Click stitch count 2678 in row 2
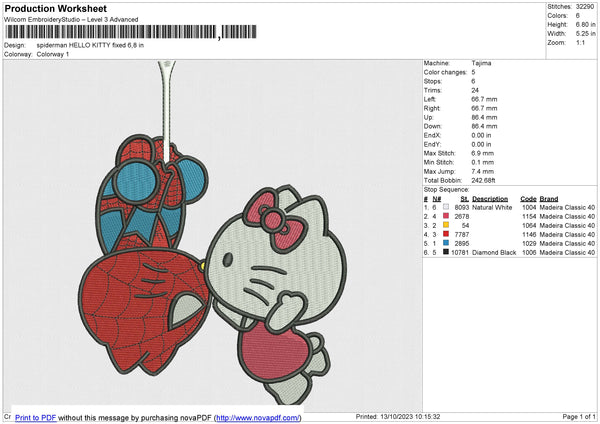This screenshot has width=600, height=424. (x=461, y=217)
